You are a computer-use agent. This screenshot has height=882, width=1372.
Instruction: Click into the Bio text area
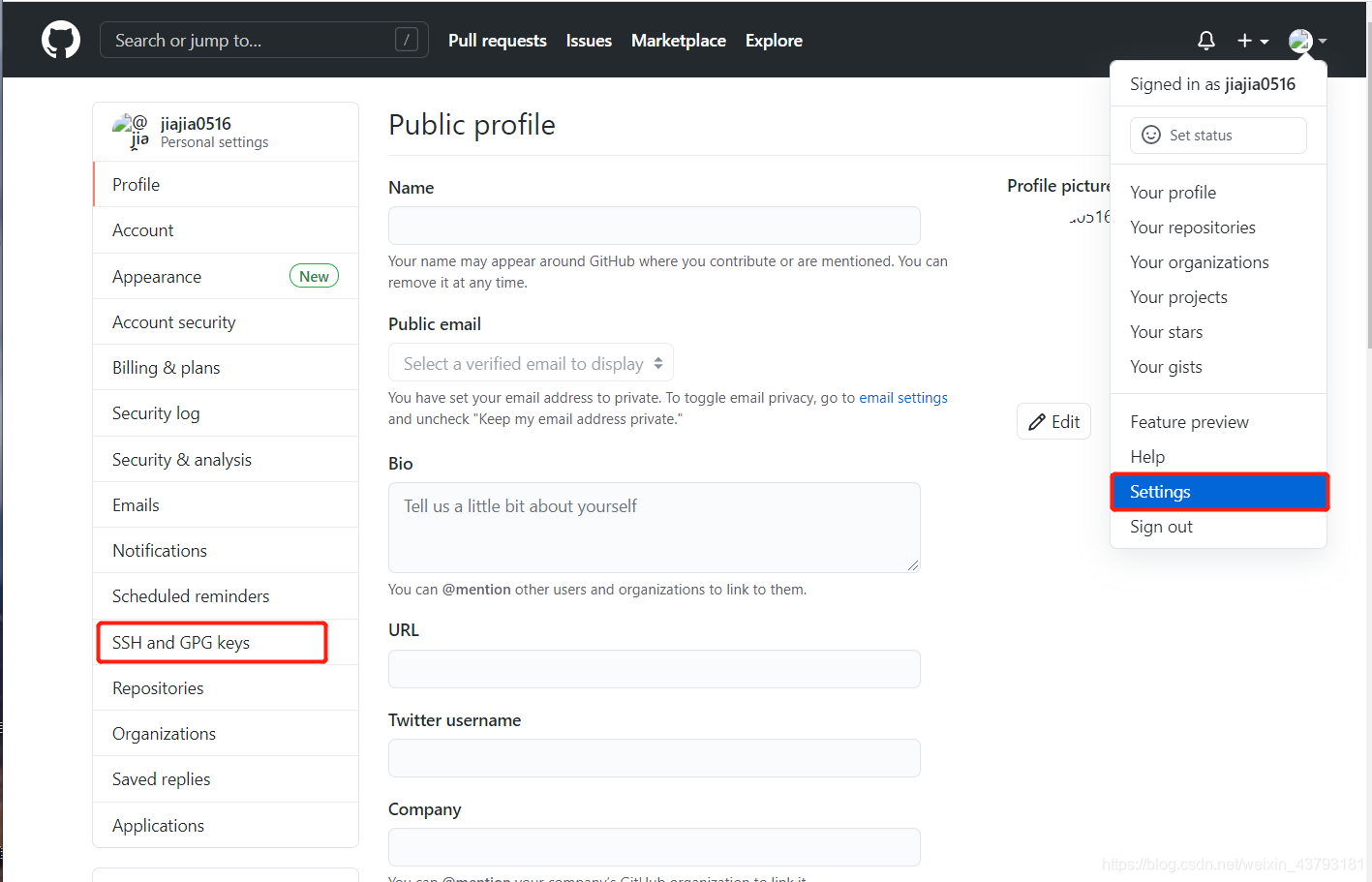pyautogui.click(x=655, y=528)
